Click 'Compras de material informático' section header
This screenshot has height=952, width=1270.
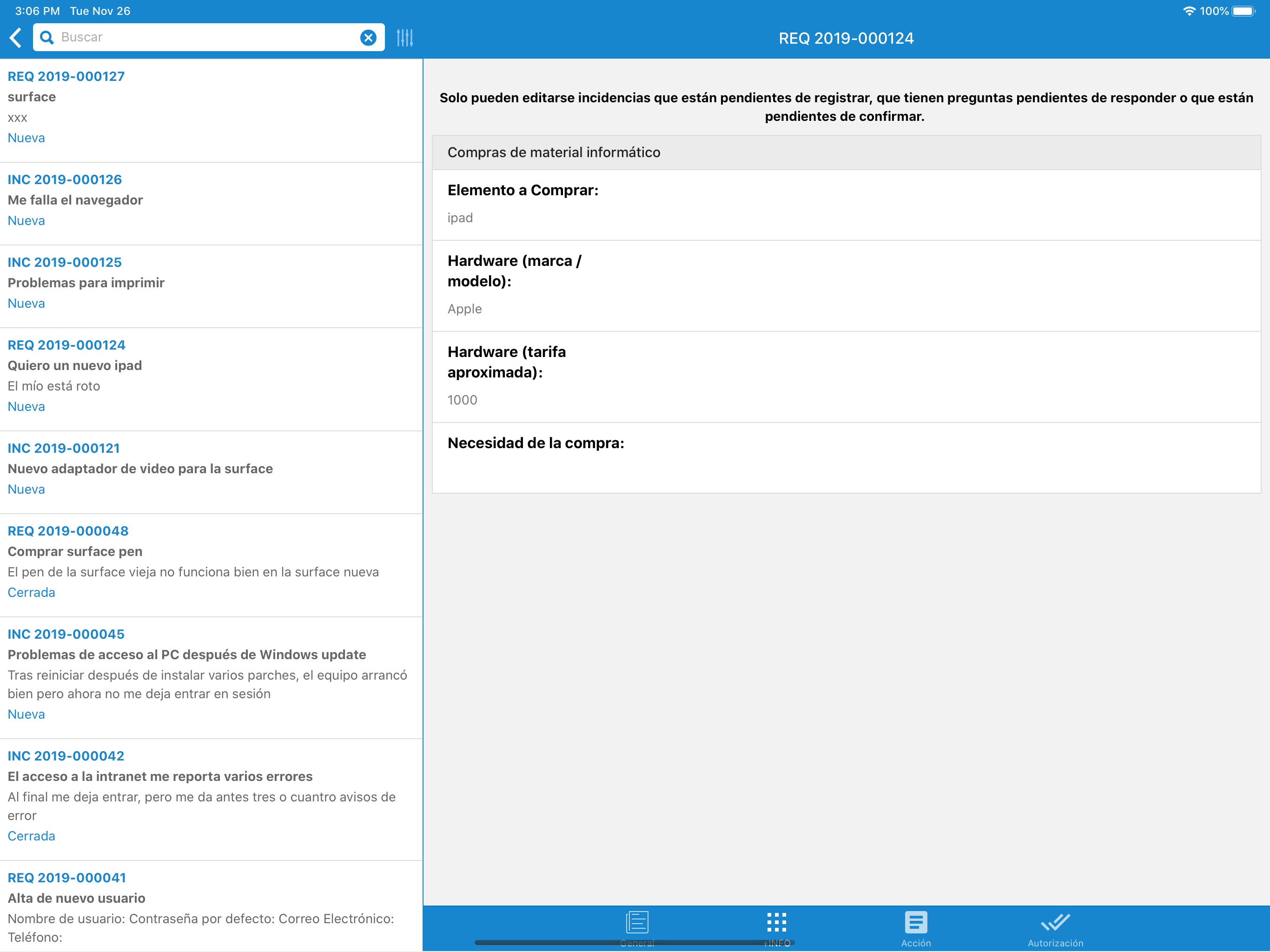click(847, 152)
